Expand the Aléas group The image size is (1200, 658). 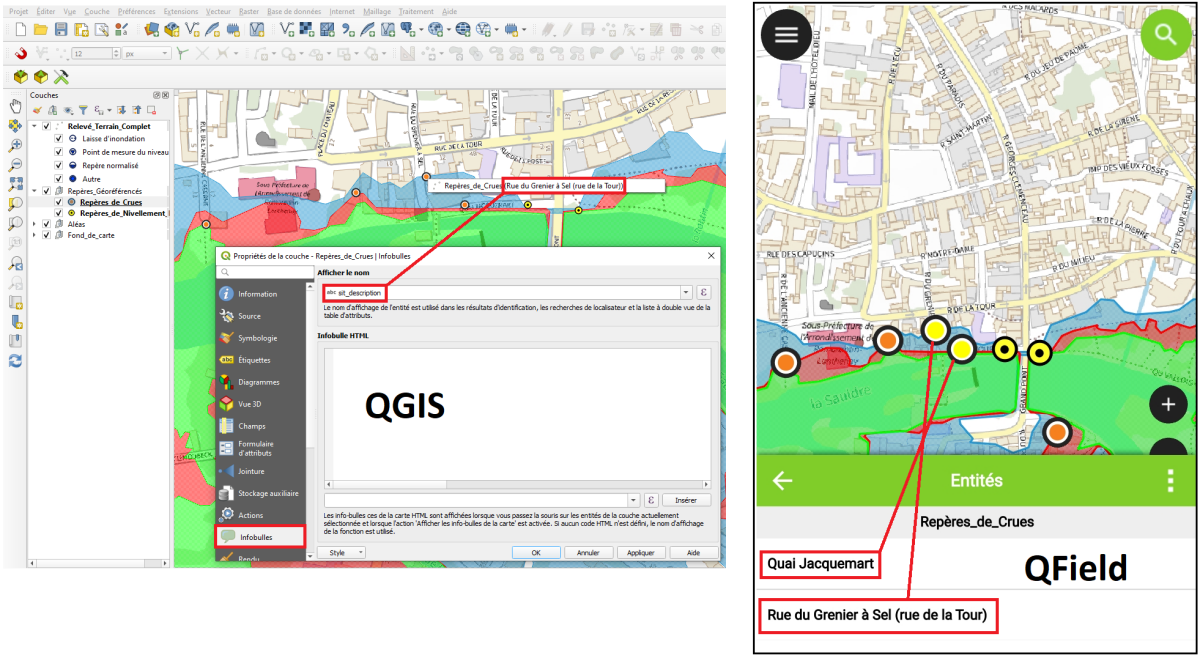point(35,224)
